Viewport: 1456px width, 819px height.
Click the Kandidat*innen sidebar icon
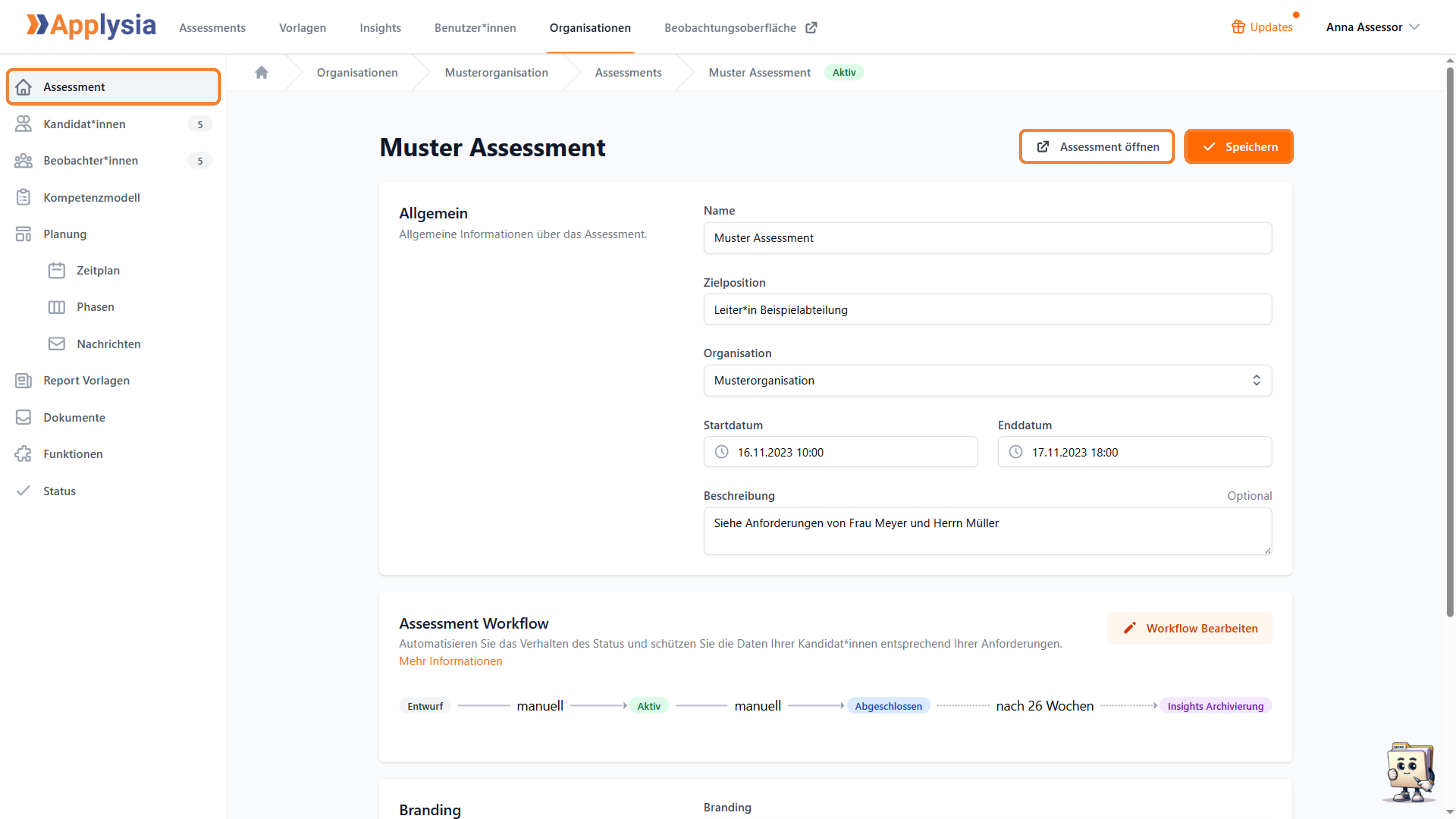point(23,124)
